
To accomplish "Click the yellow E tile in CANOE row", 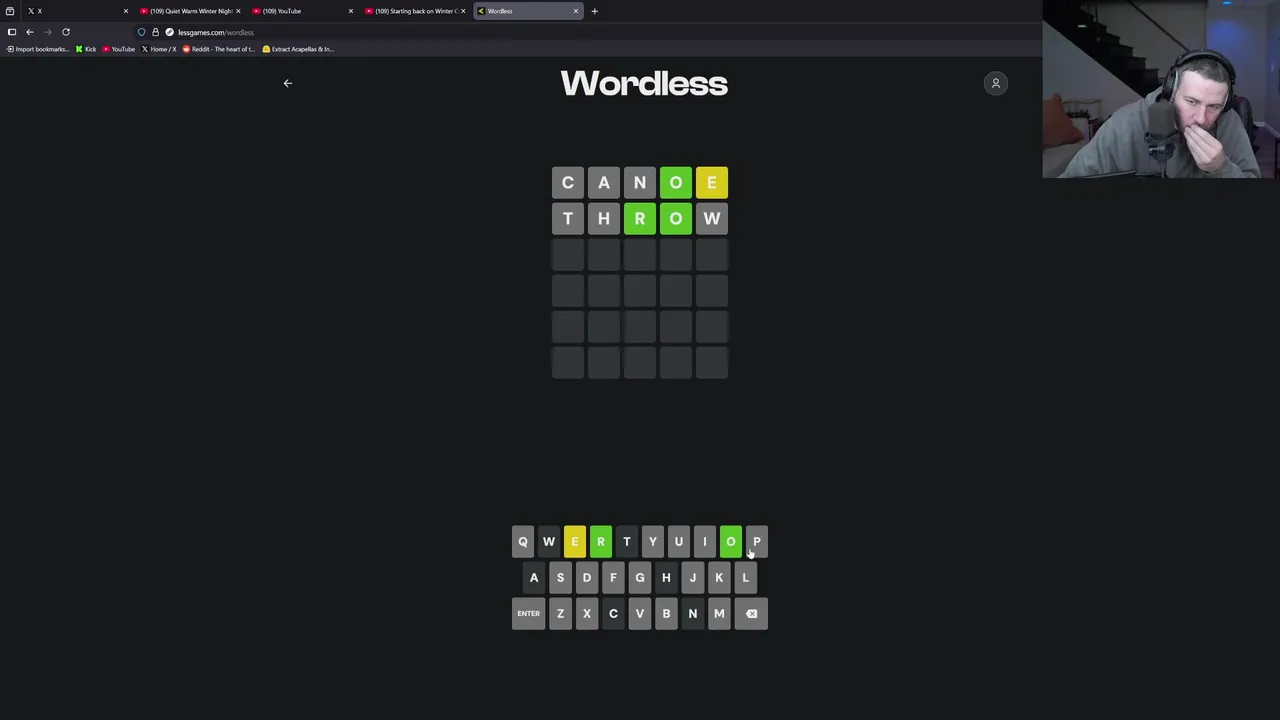I will pyautogui.click(x=712, y=183).
